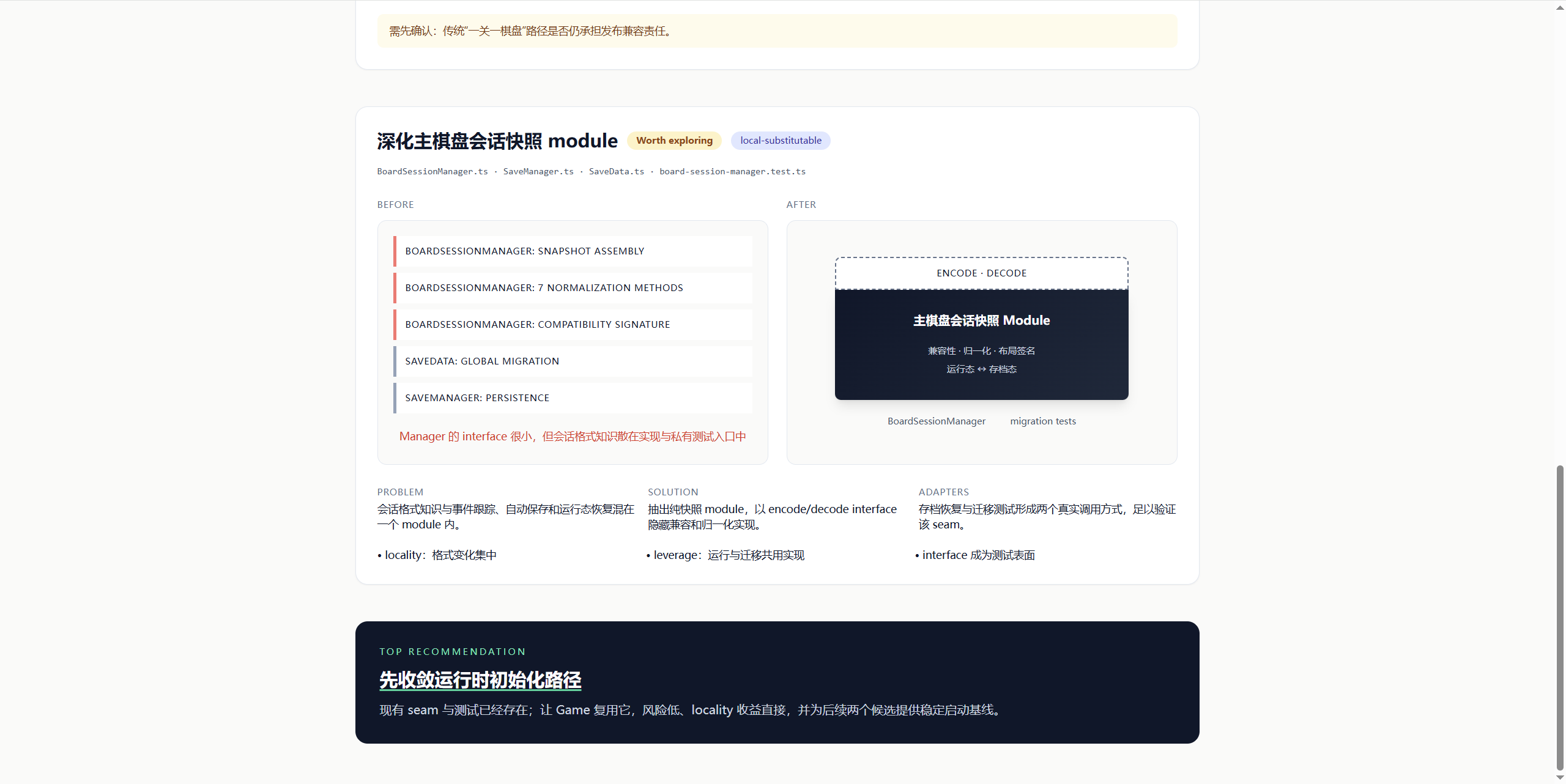1566x784 pixels.
Task: Click the scrollbar up arrow
Action: [x=1560, y=7]
